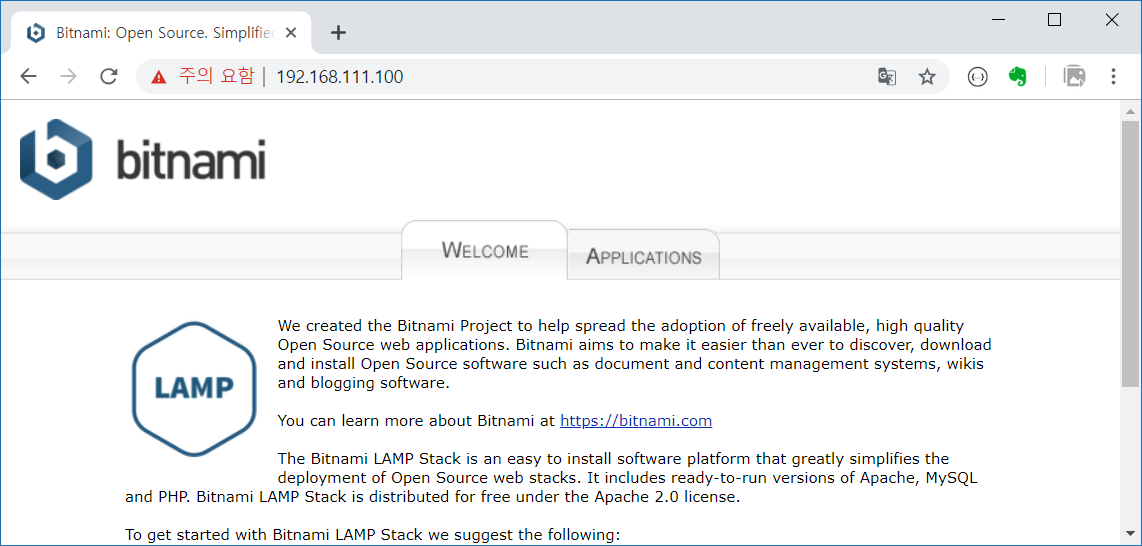Open the security warning triangle icon
Screen dimensions: 1142x546
[x=159, y=77]
